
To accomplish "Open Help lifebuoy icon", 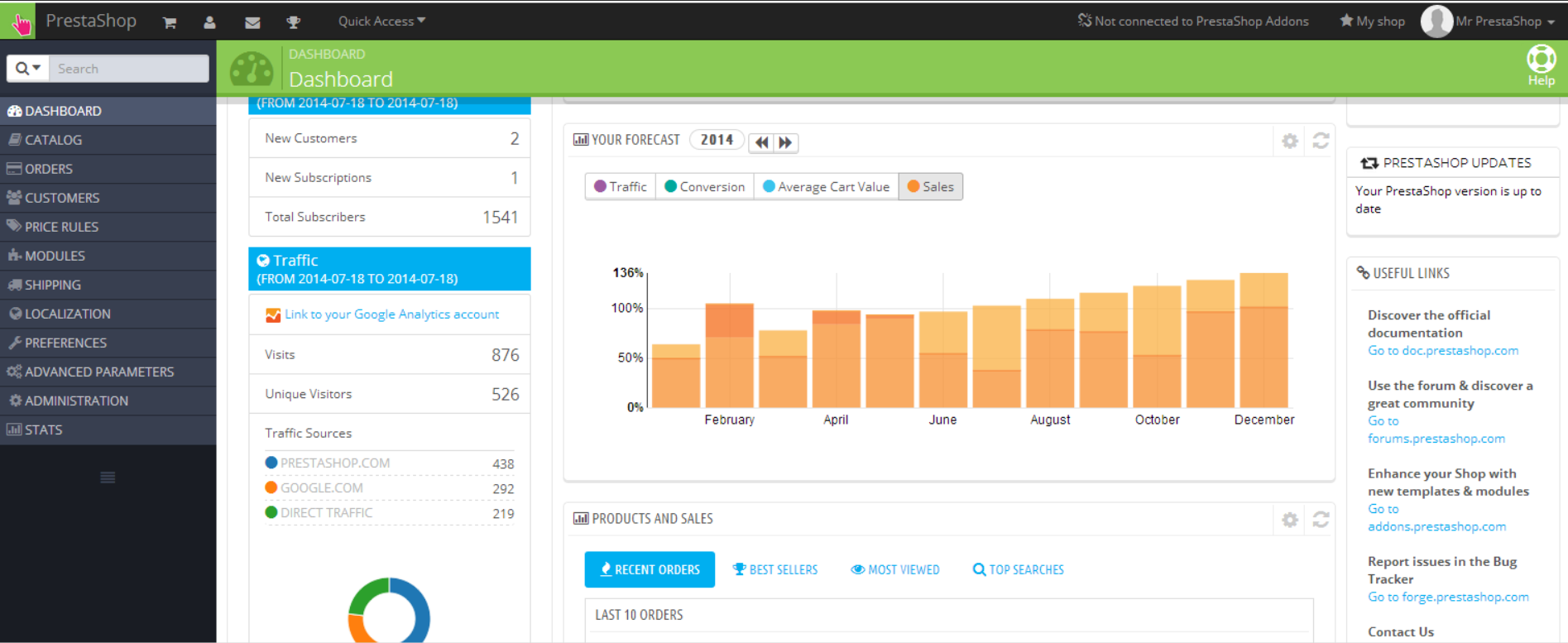I will point(1541,60).
